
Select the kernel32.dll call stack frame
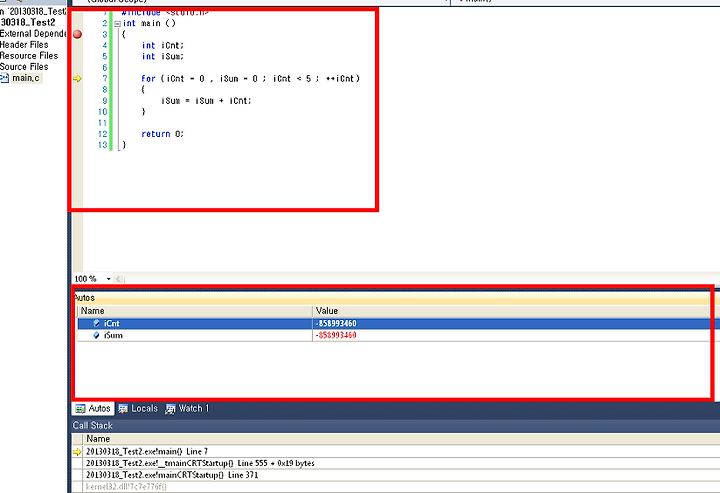tap(401, 487)
